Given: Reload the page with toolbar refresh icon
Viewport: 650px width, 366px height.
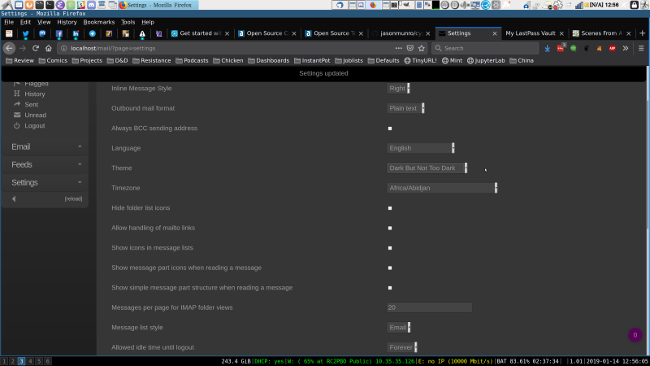Looking at the screenshot, I should (36, 48).
